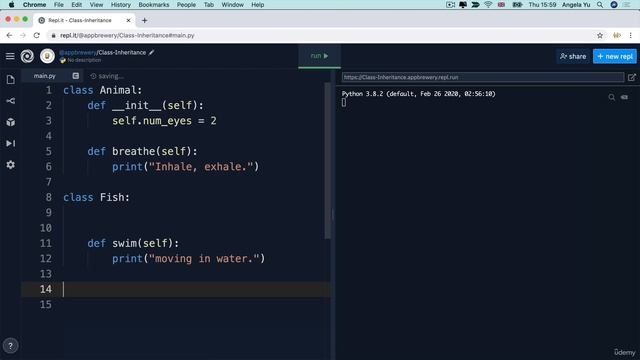Open the Edit menu
The image size is (640, 360).
click(76, 5)
